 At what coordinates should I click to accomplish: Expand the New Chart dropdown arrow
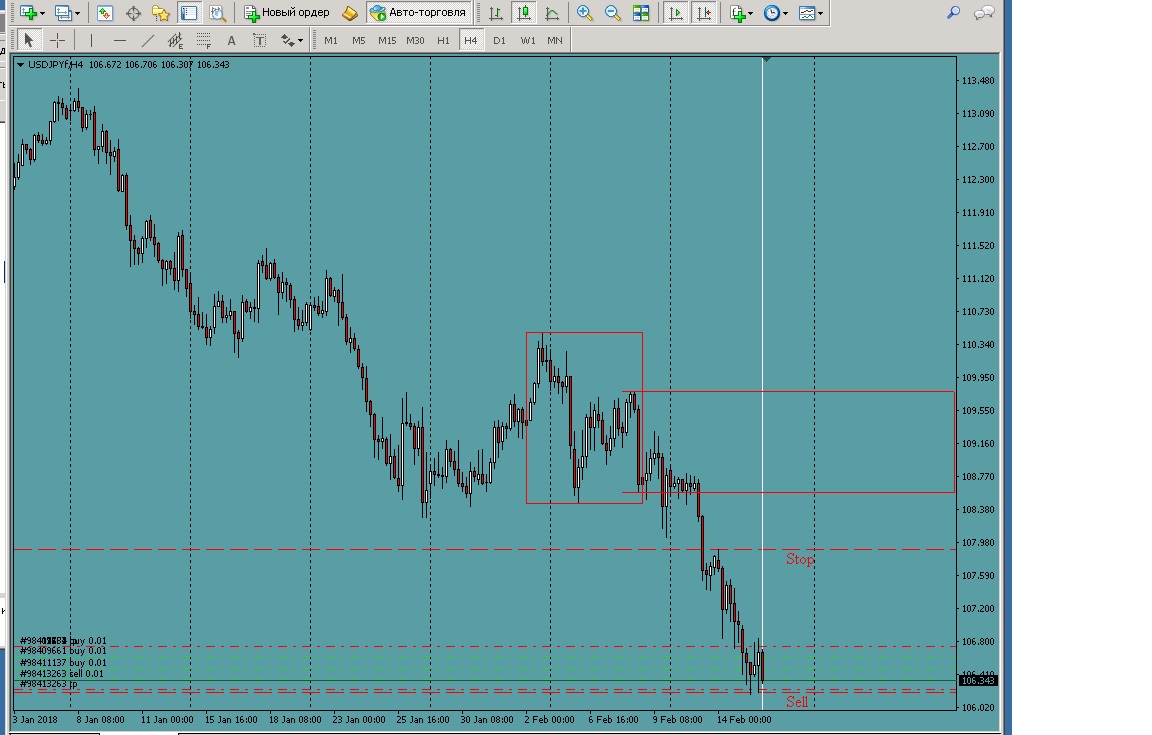pos(42,13)
